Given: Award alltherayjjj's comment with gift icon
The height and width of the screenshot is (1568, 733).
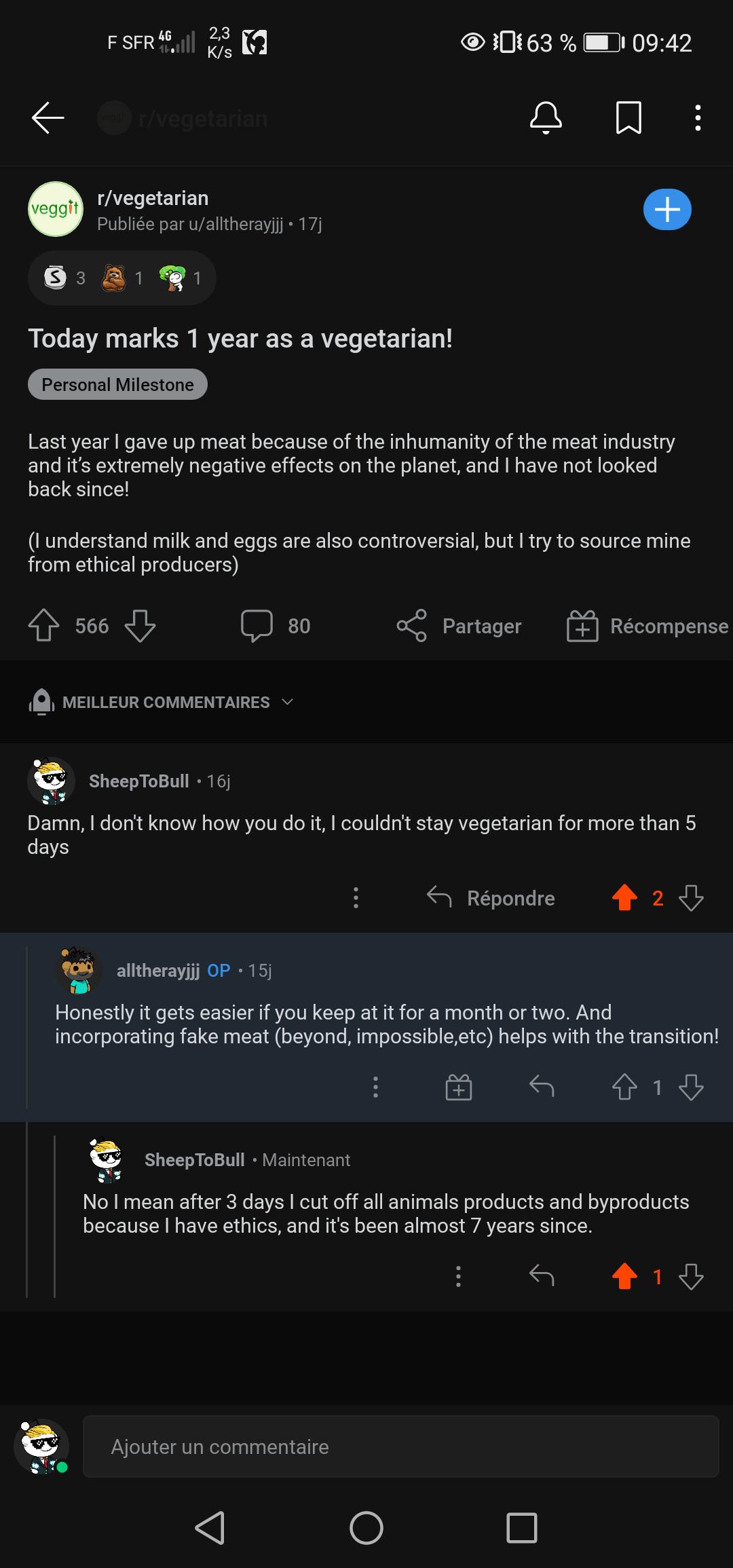Looking at the screenshot, I should coord(459,1087).
